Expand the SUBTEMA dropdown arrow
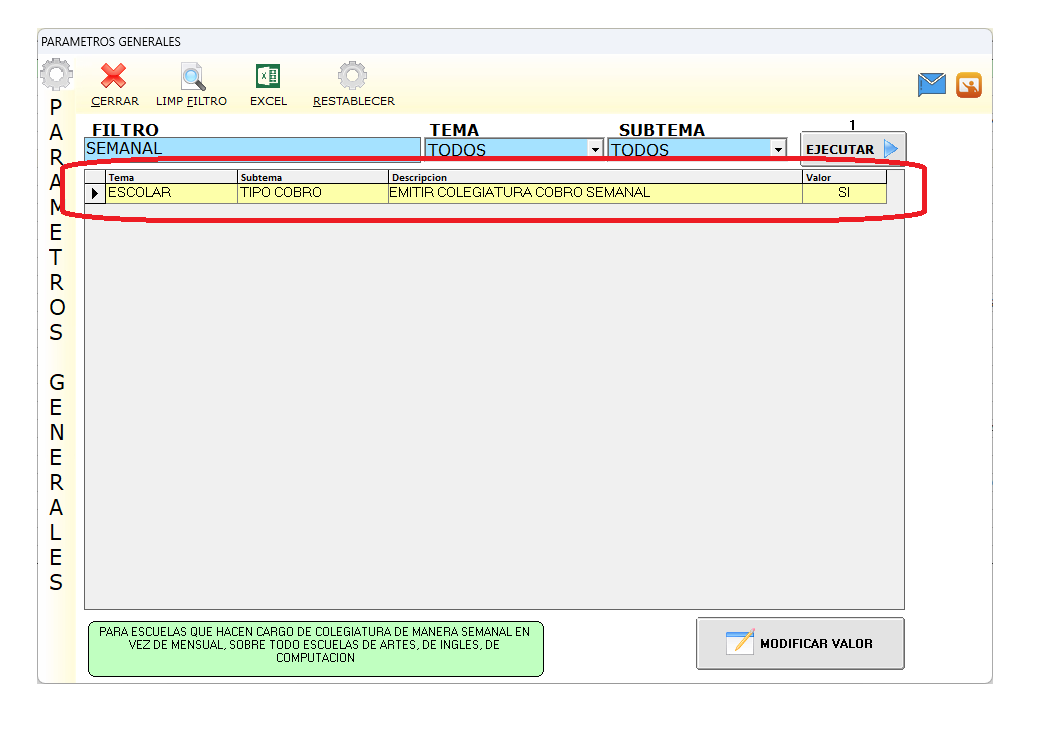The image size is (1063, 750). pyautogui.click(x=778, y=150)
